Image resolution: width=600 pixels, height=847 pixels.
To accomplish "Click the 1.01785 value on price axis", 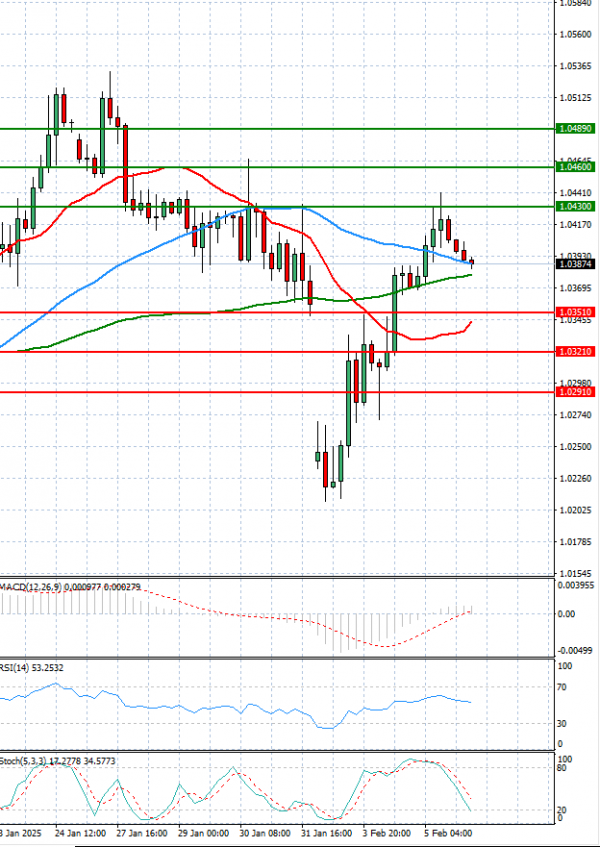I will click(576, 541).
